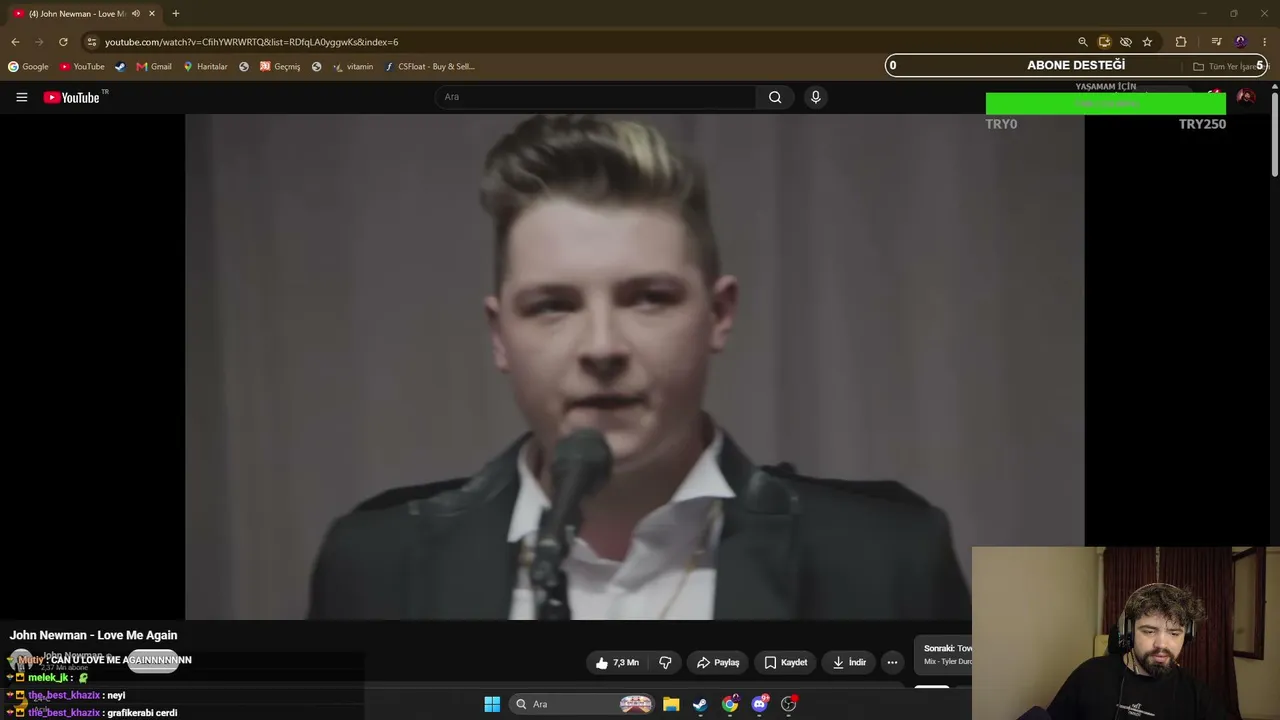Click the install app icon in address bar
Viewport: 1280px width, 720px height.
point(1104,42)
